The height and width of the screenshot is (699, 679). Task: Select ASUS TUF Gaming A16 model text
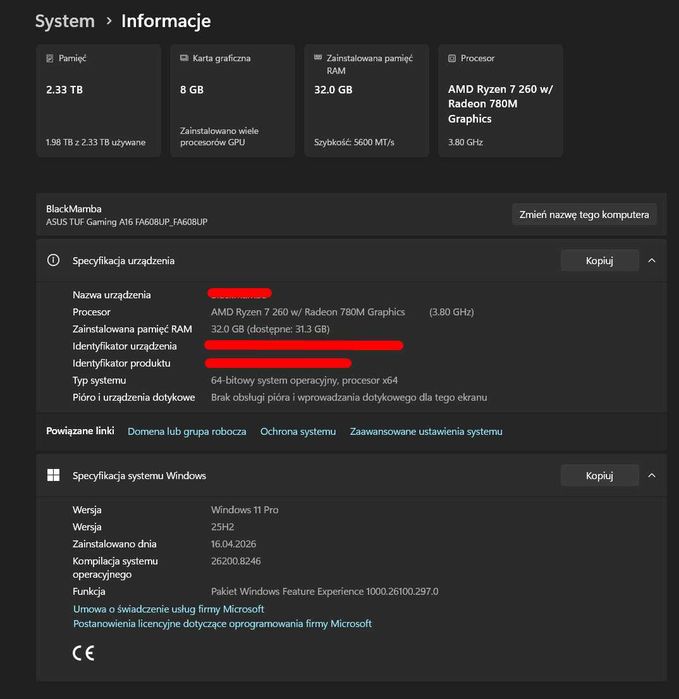click(x=127, y=222)
